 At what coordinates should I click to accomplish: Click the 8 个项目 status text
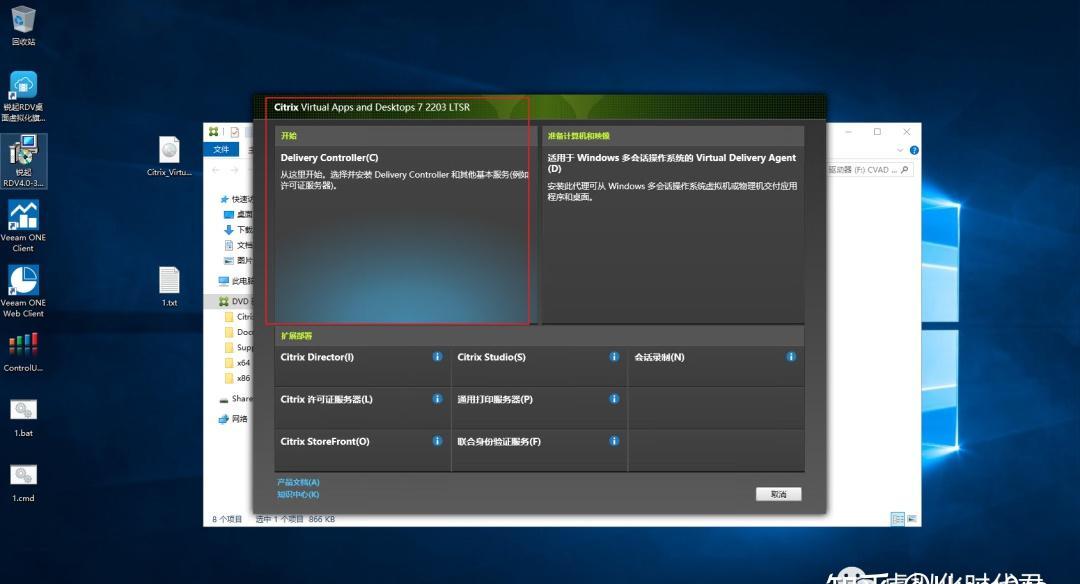tap(227, 519)
